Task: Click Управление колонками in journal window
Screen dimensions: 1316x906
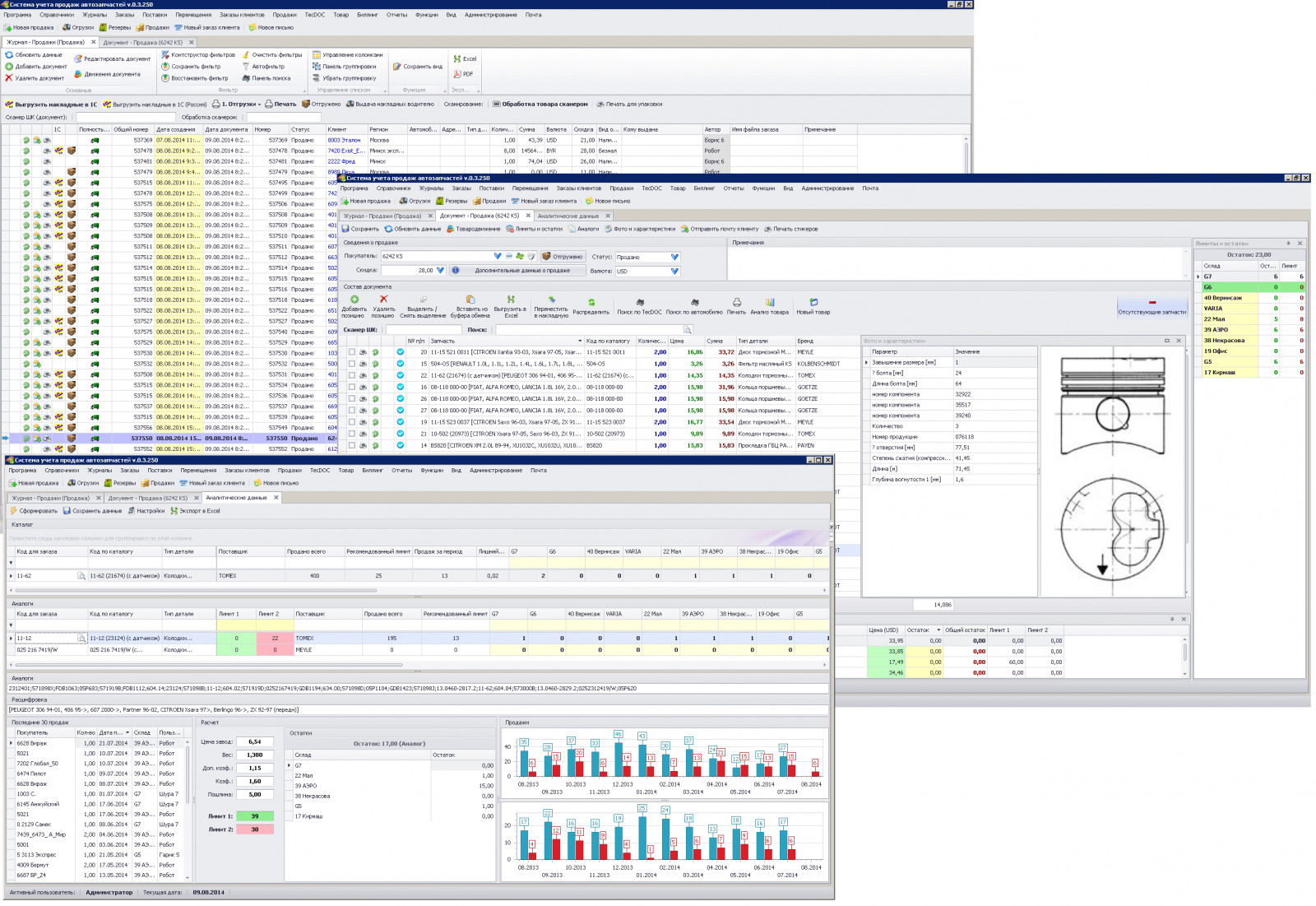Action: [x=347, y=55]
